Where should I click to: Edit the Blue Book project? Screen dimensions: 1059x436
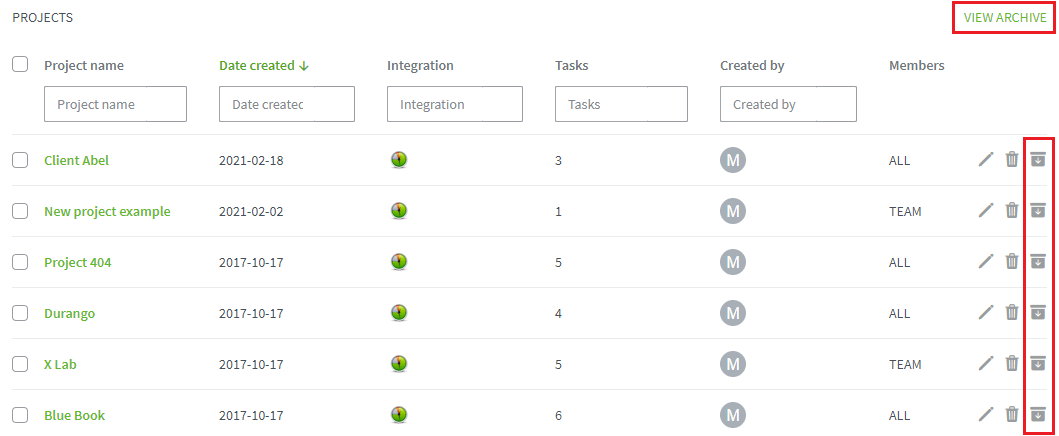pyautogui.click(x=986, y=414)
